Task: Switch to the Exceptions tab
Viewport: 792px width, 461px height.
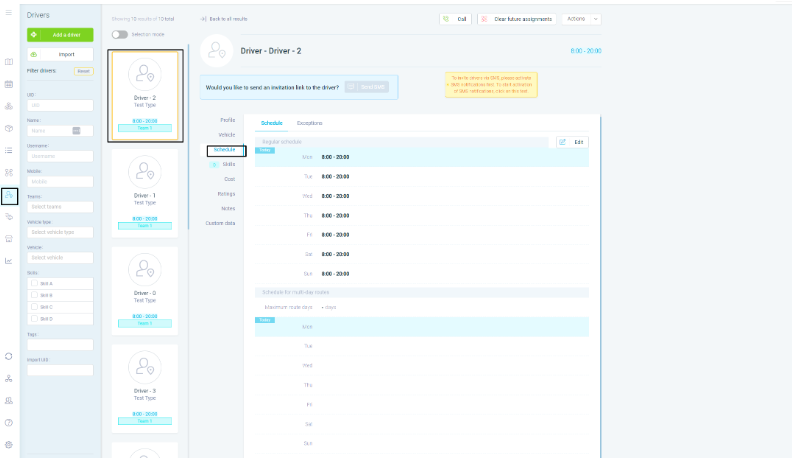Action: (309, 123)
